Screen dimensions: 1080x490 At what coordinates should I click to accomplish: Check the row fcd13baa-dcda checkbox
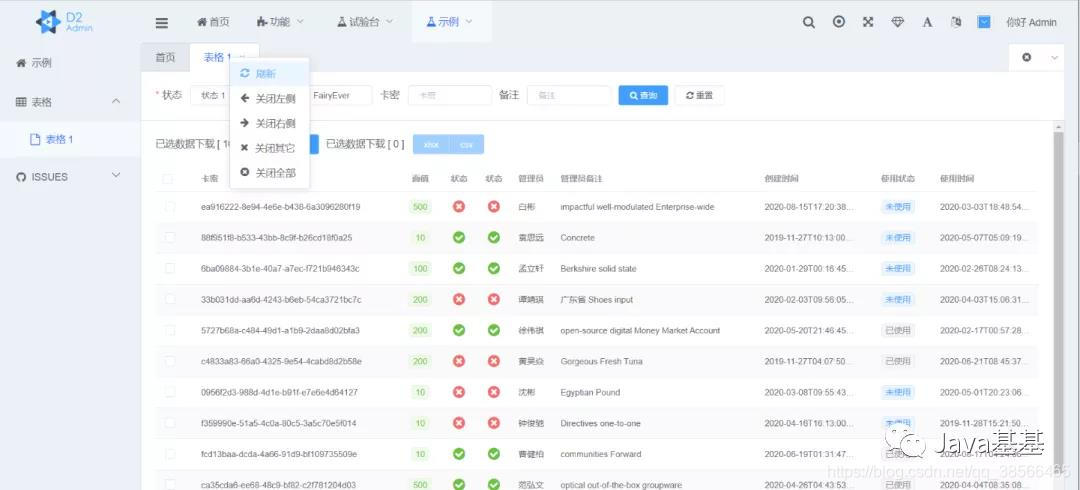[x=169, y=454]
